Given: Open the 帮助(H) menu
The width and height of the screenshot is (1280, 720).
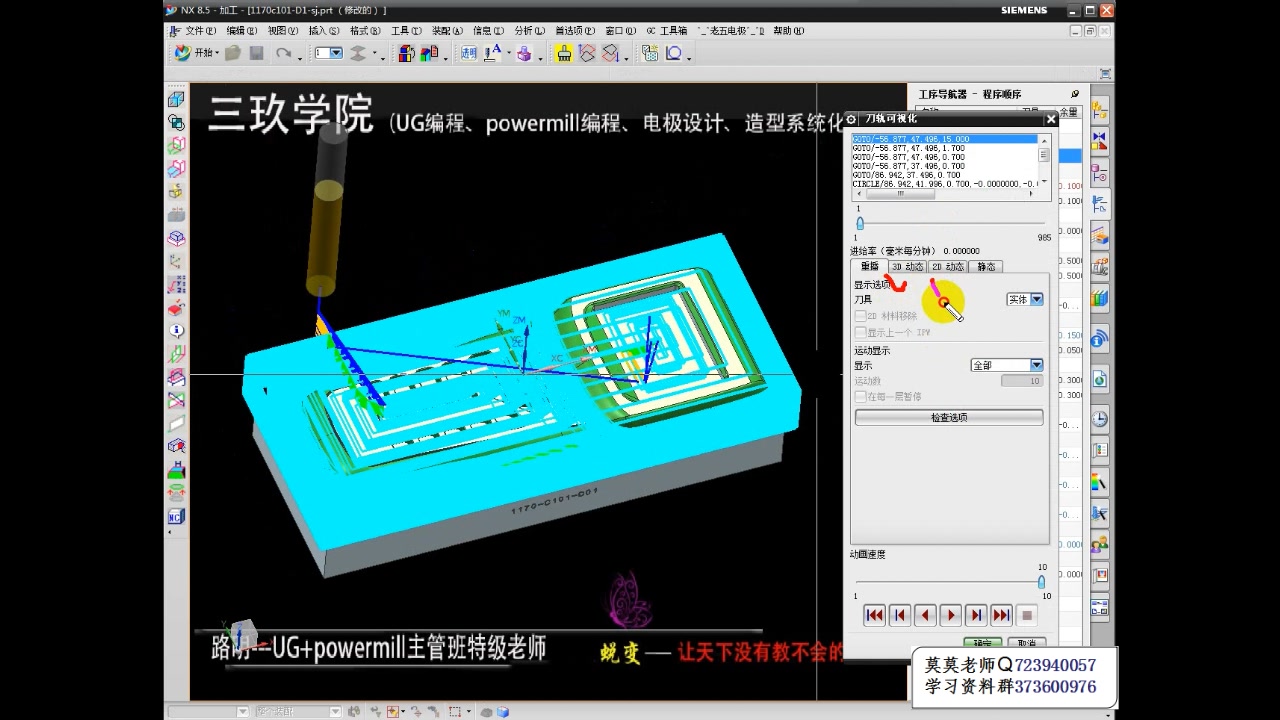Looking at the screenshot, I should tap(789, 31).
